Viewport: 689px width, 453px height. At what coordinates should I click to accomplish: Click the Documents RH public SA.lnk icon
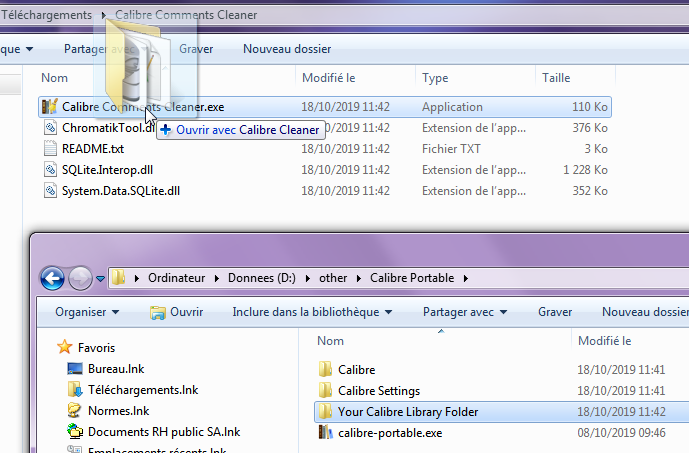75,431
